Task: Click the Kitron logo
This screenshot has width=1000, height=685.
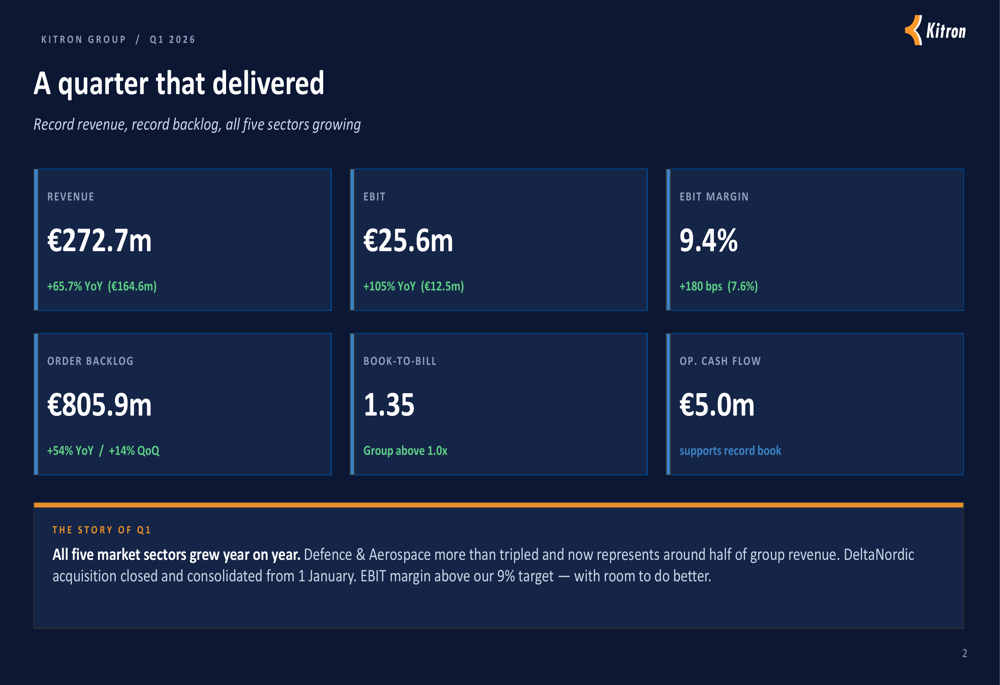Action: [936, 31]
